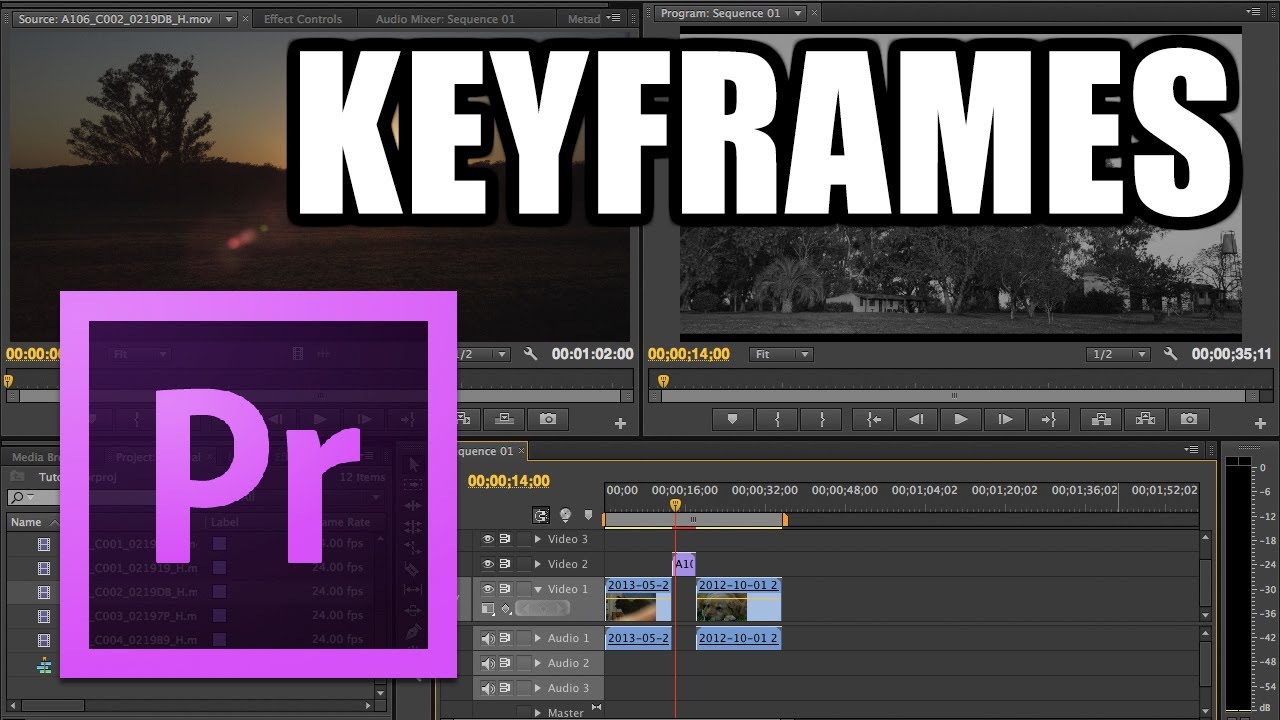Screen dimensions: 1280x720
Task: Click Overwrite button in Source monitor
Action: pos(505,420)
